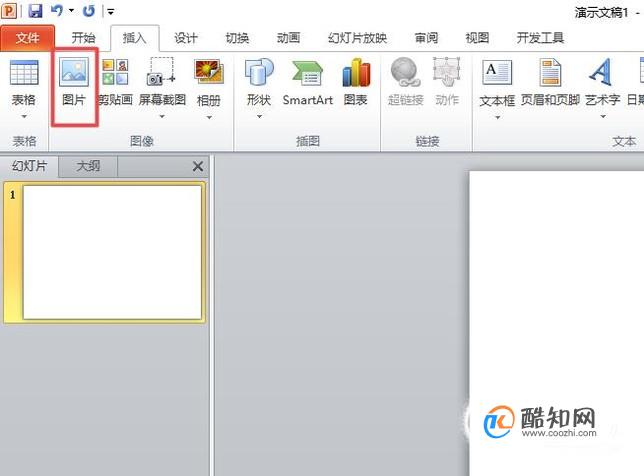Close the slides/outline pane
The image size is (644, 476).
coord(198,166)
